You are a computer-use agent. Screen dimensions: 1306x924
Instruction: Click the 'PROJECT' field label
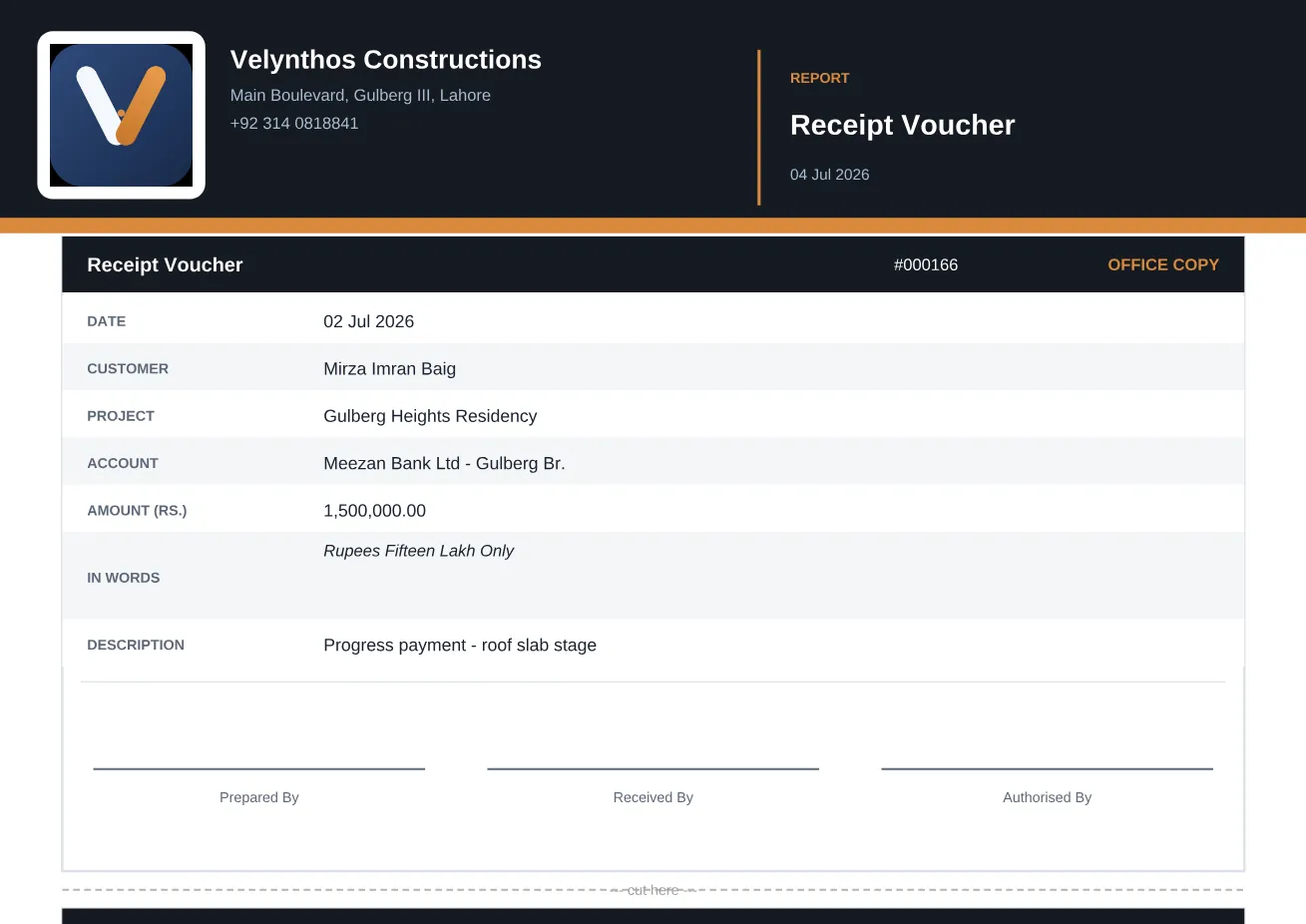point(121,416)
